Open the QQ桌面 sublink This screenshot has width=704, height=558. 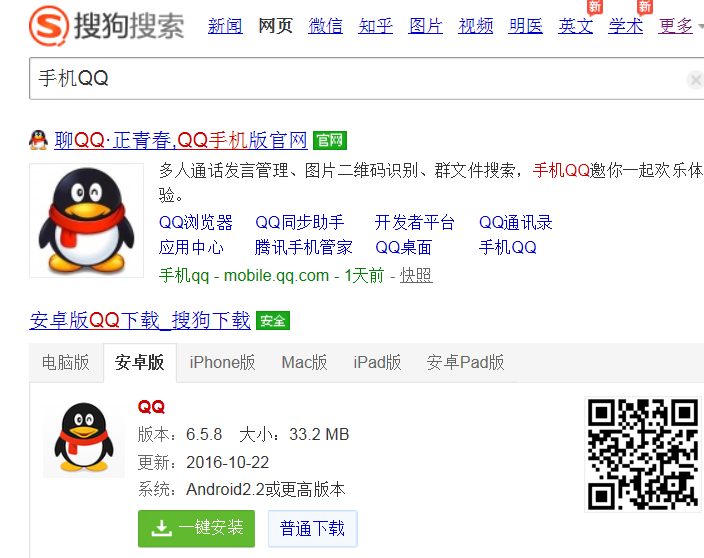coord(404,247)
